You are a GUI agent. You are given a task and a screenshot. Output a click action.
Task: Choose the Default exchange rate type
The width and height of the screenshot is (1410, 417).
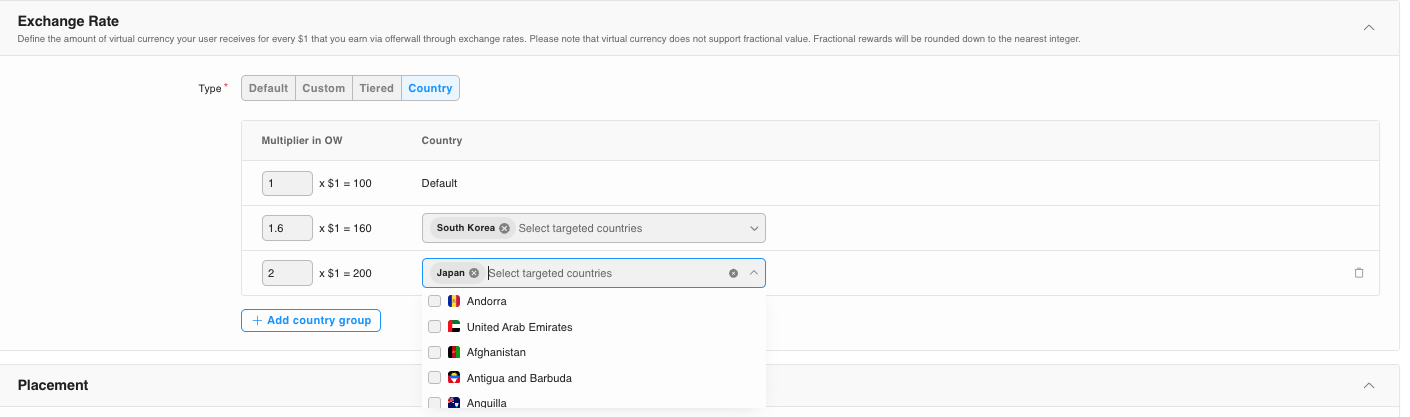coord(268,88)
